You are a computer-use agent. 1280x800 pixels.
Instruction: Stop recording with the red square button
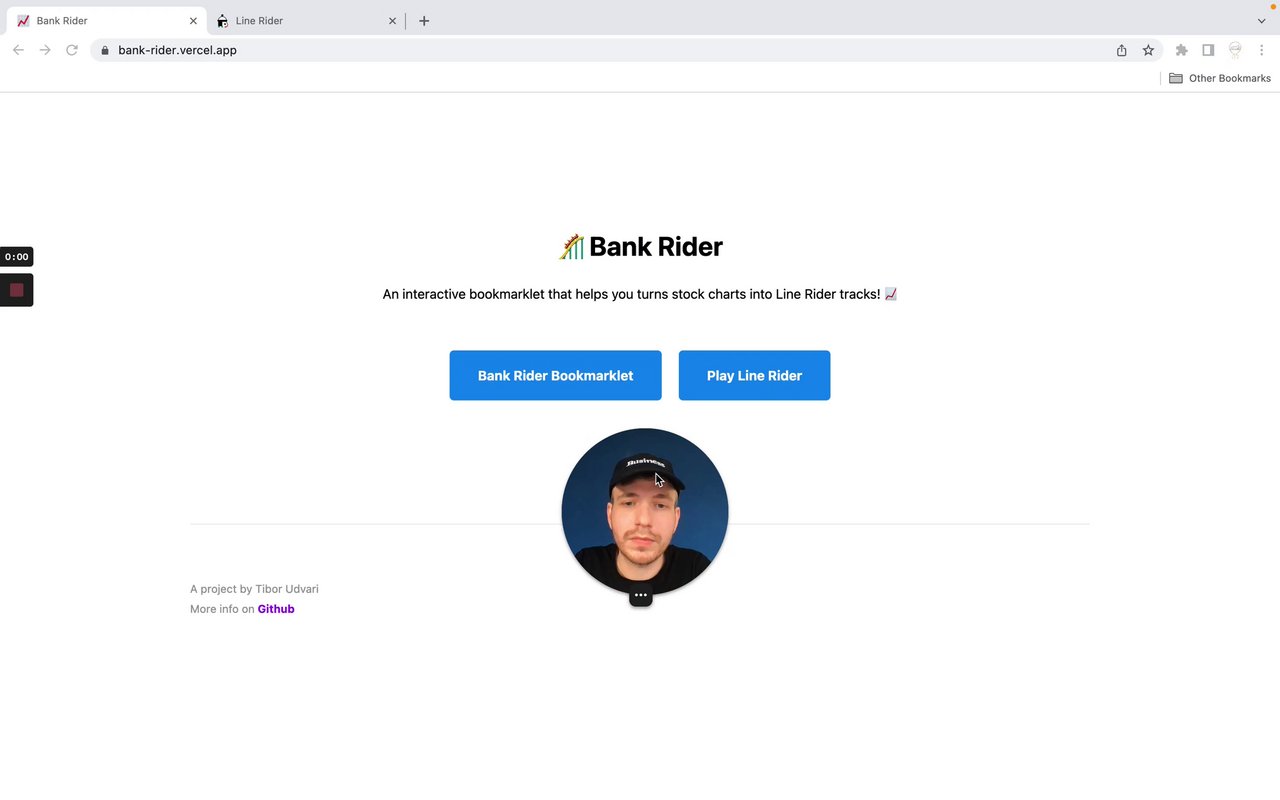[16, 290]
